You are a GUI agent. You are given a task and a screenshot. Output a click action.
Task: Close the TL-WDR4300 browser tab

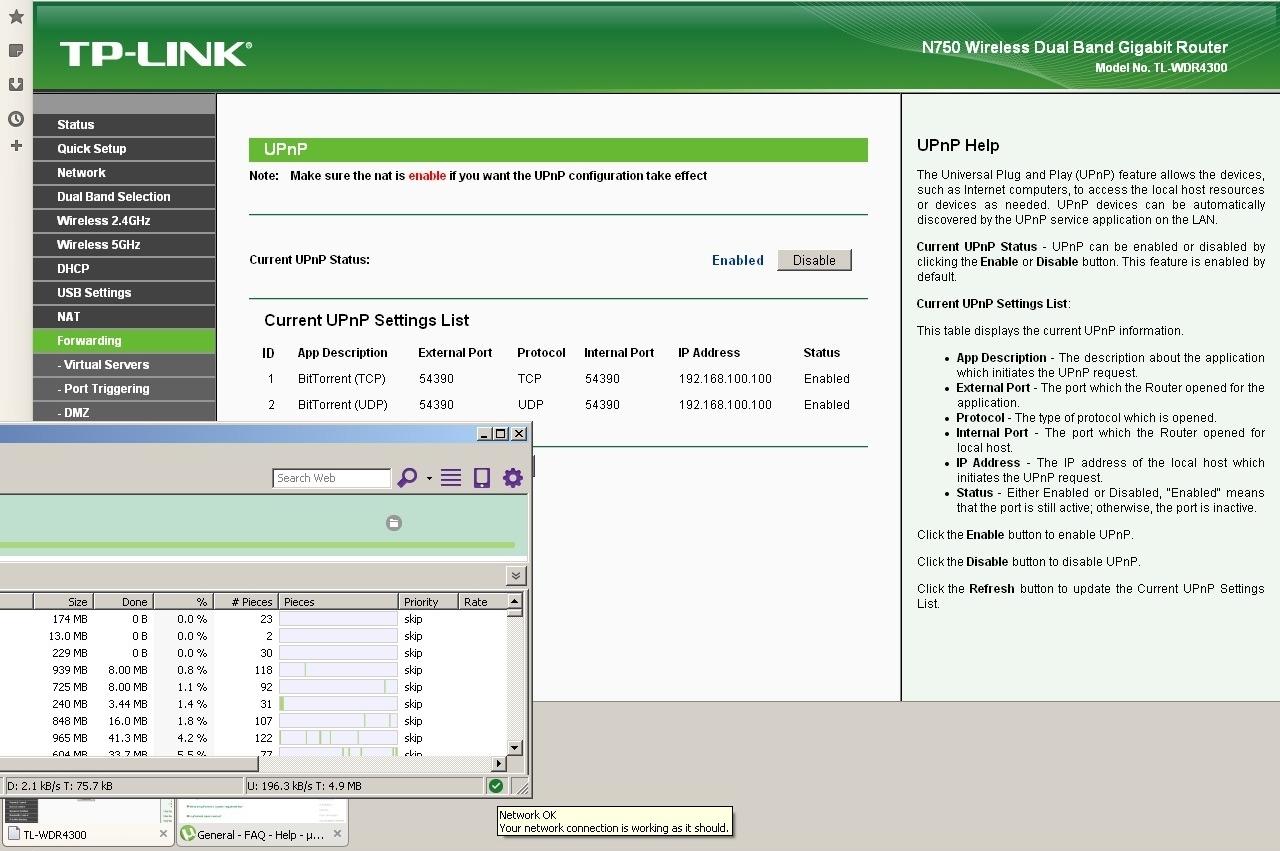[163, 834]
